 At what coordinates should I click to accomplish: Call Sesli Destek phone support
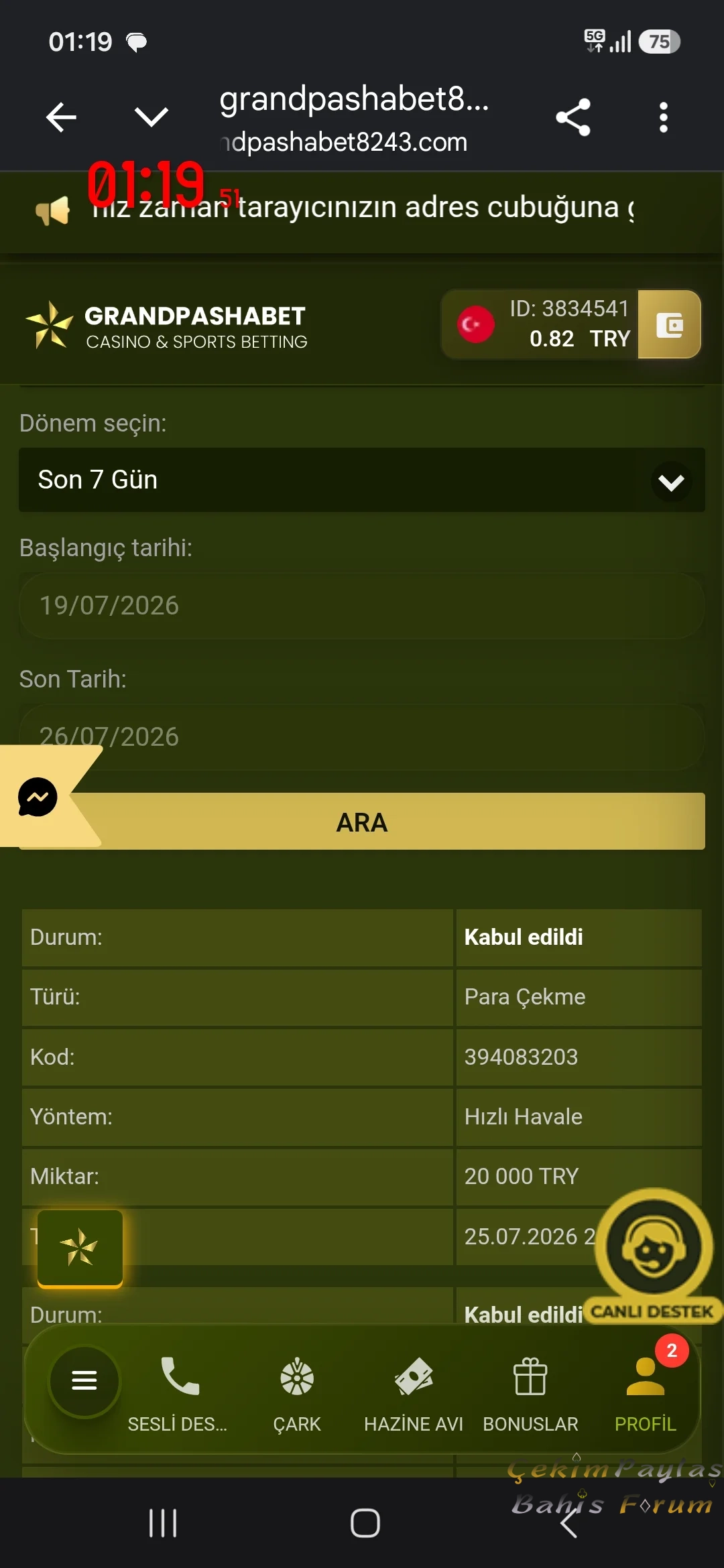(178, 1395)
